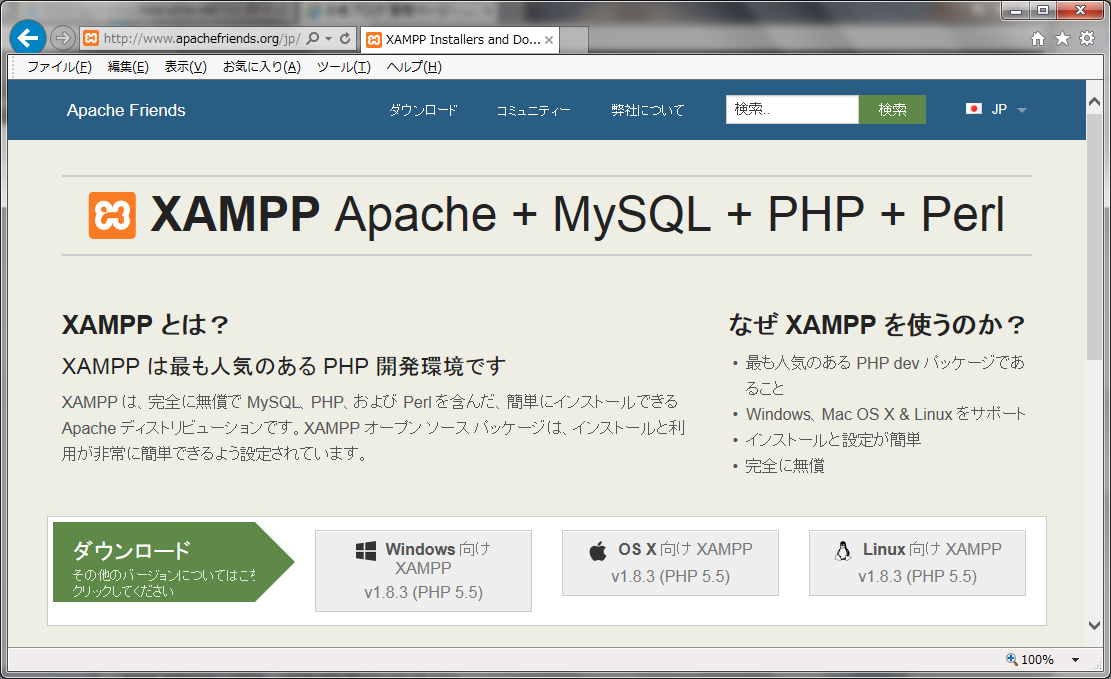
Task: Expand the JP language dropdown arrow
Action: (x=1022, y=111)
